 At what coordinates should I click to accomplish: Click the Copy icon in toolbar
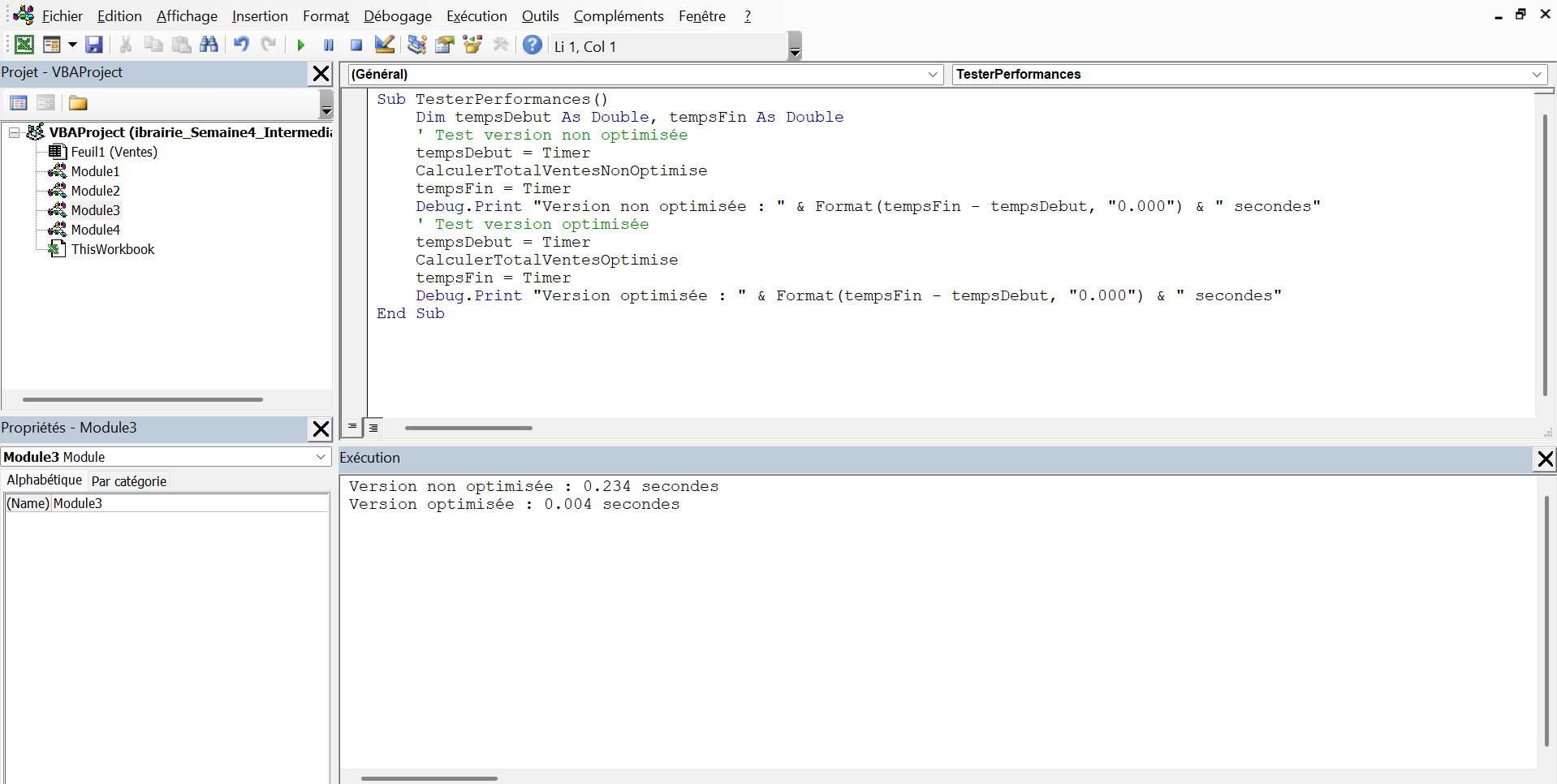click(x=153, y=45)
